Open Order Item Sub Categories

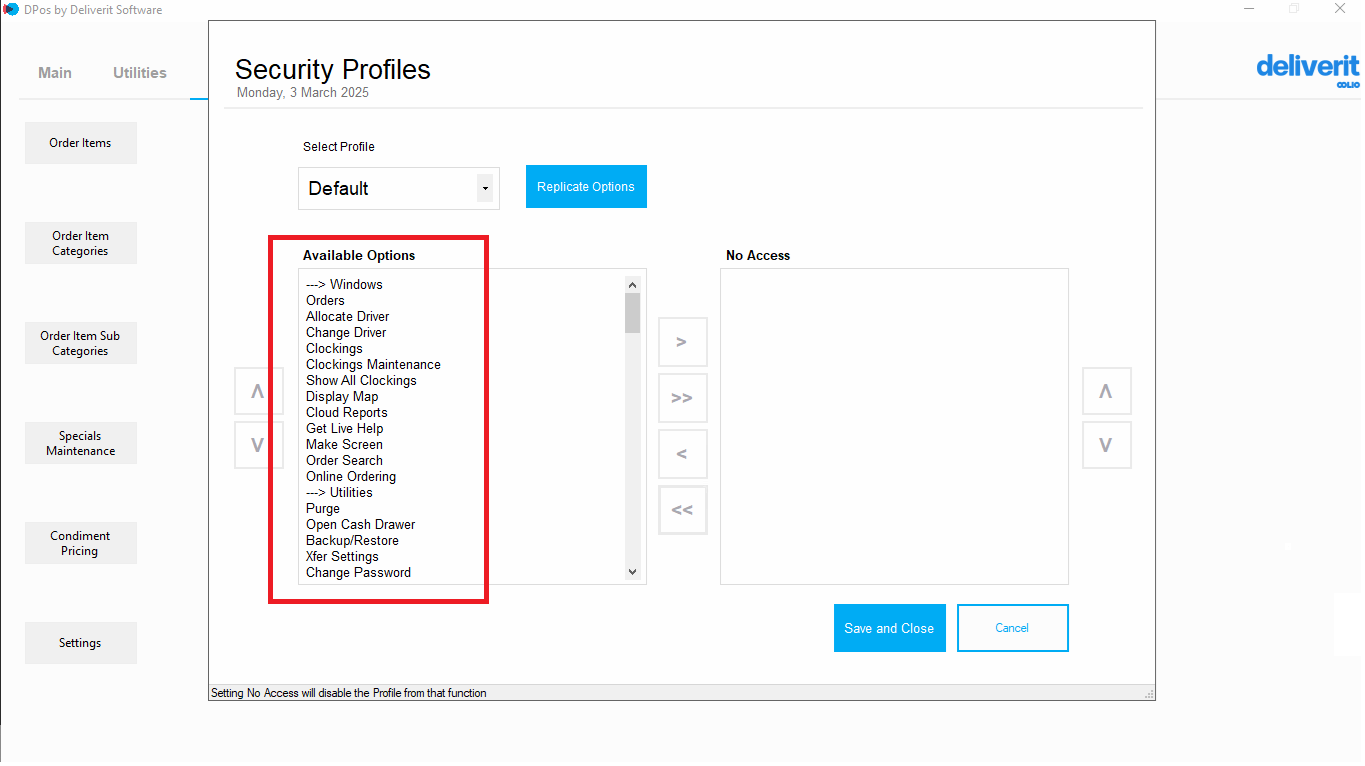80,343
